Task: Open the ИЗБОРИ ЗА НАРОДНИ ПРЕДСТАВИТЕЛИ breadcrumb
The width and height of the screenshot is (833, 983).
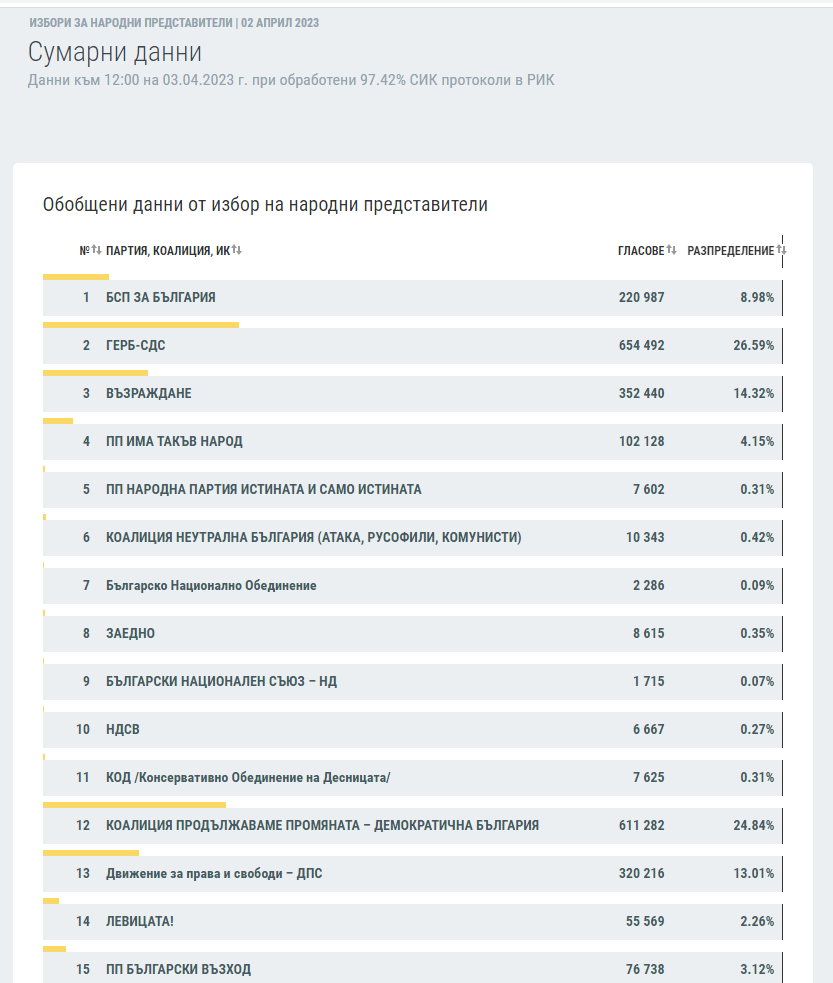Action: (x=131, y=22)
